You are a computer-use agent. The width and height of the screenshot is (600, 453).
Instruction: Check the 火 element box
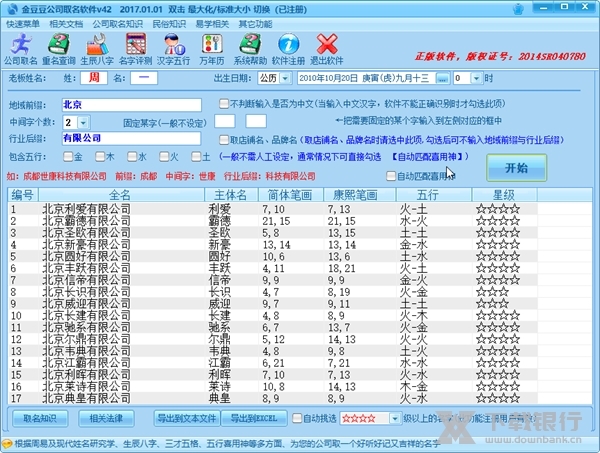pos(164,156)
